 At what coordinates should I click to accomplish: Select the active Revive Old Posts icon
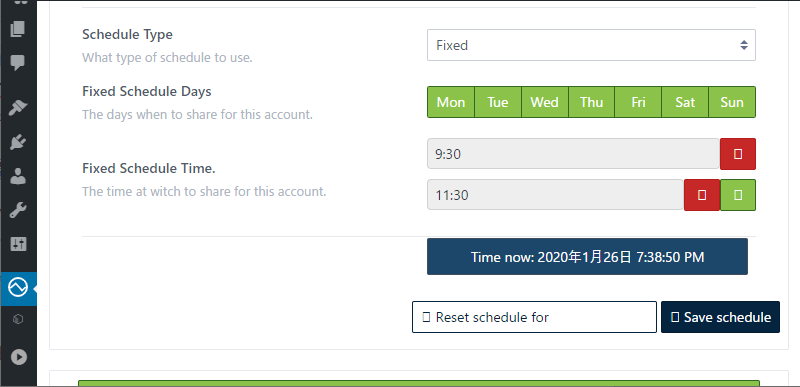18,288
